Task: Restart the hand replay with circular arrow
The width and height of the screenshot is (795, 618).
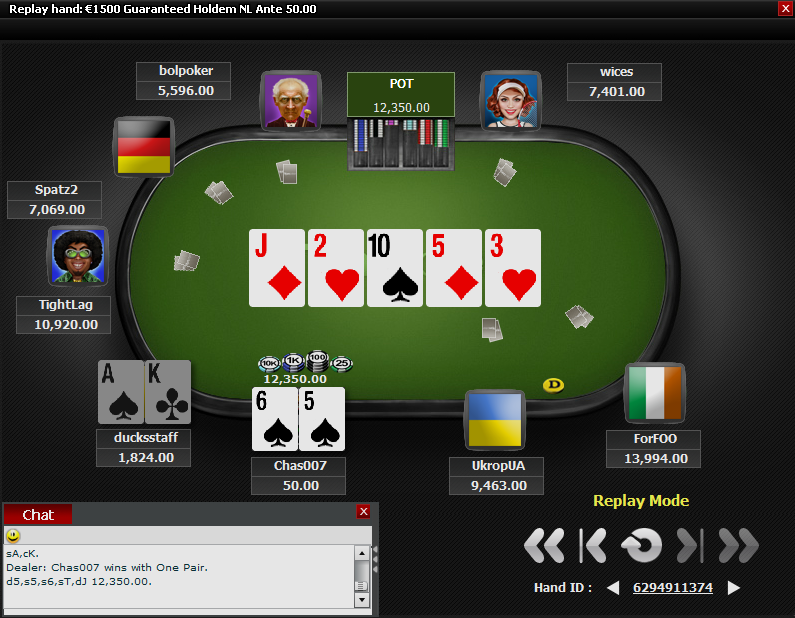Action: click(x=641, y=546)
